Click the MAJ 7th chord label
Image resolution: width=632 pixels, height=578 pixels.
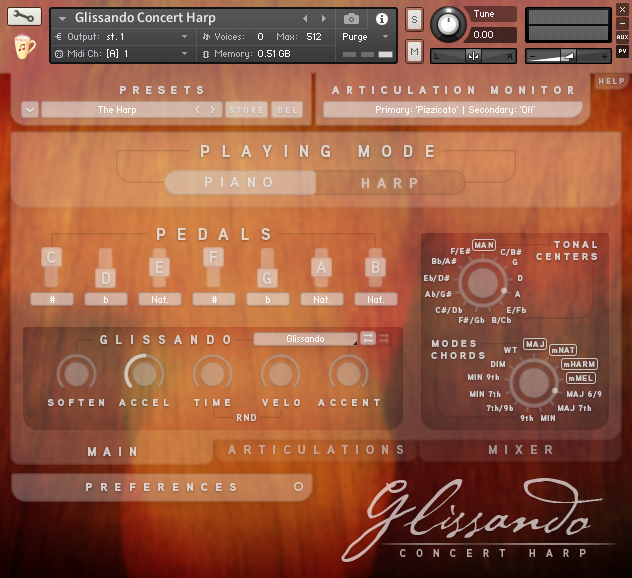coord(574,408)
